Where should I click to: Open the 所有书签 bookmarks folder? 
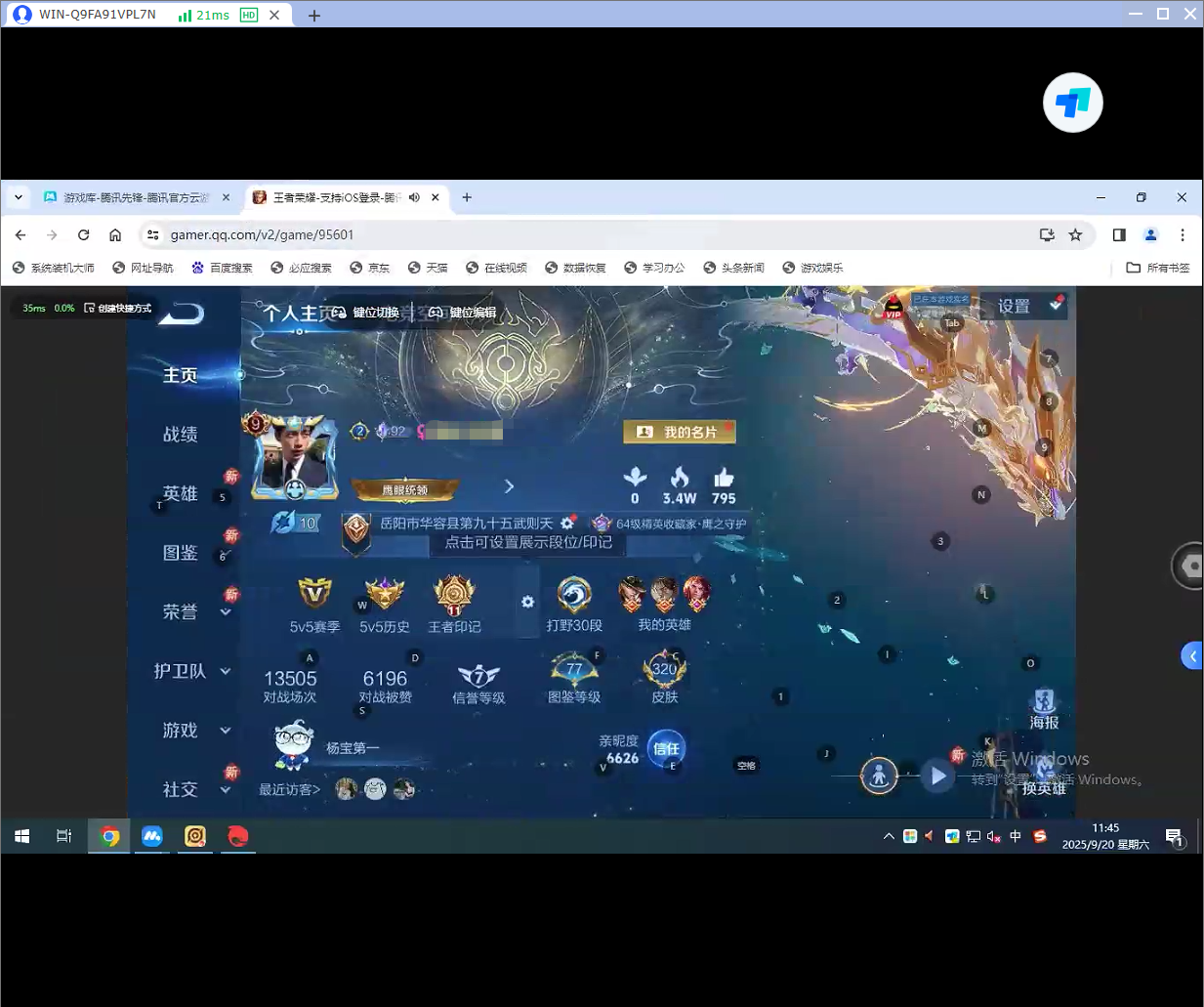tap(1158, 268)
